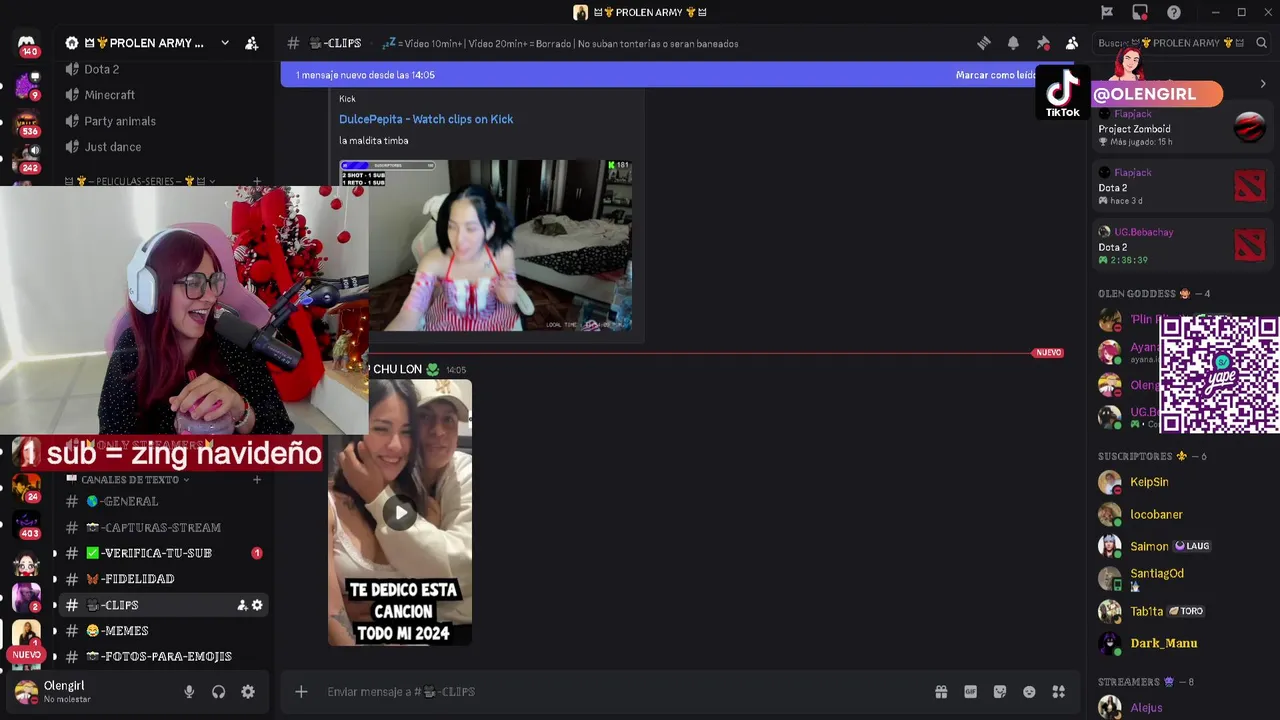The height and width of the screenshot is (720, 1280).
Task: Click Marcar como leído button
Action: pos(996,75)
